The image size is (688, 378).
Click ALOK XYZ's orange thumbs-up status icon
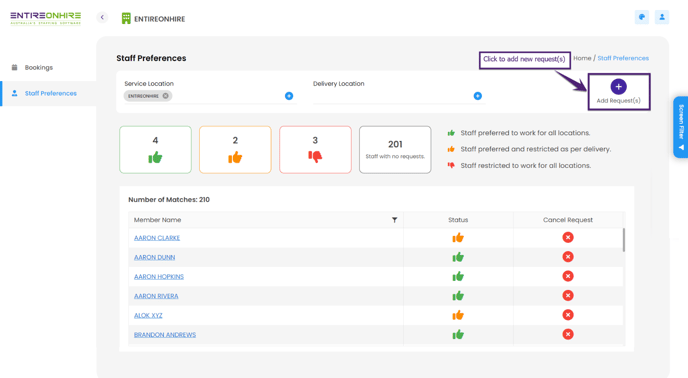(458, 315)
